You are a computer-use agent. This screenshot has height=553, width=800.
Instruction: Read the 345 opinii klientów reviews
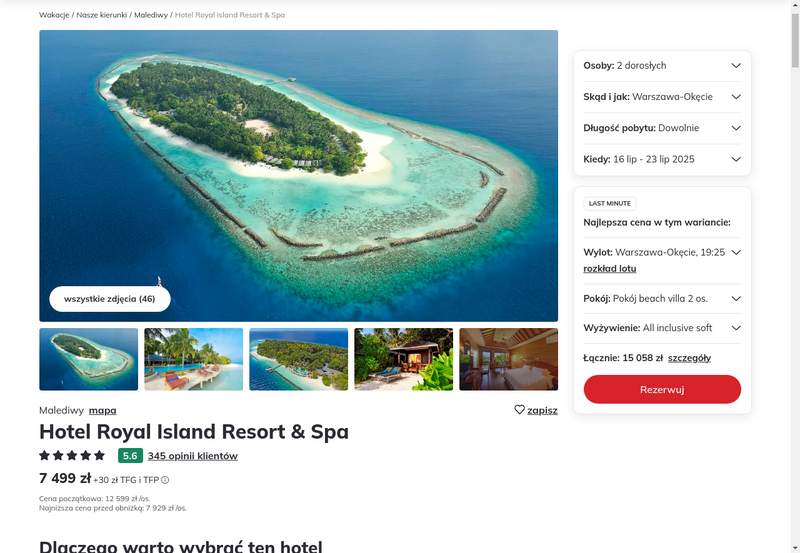click(x=193, y=456)
